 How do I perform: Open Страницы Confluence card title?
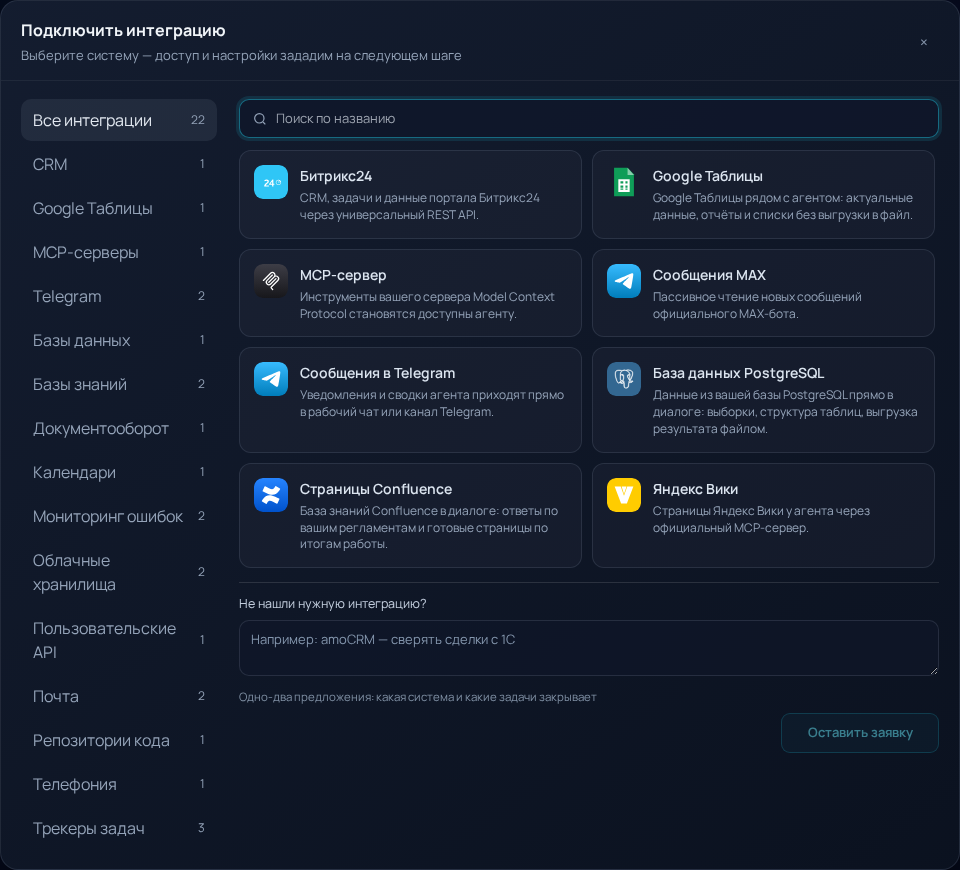375,489
